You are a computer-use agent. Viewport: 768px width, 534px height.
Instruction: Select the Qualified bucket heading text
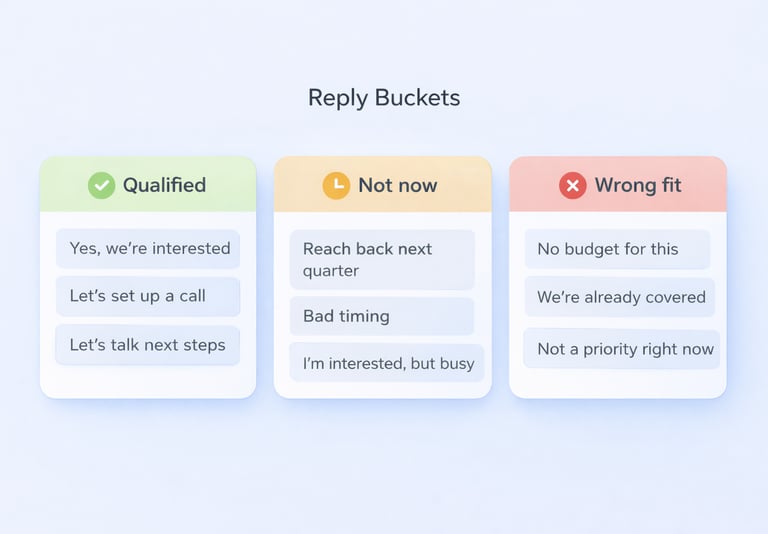click(x=164, y=185)
